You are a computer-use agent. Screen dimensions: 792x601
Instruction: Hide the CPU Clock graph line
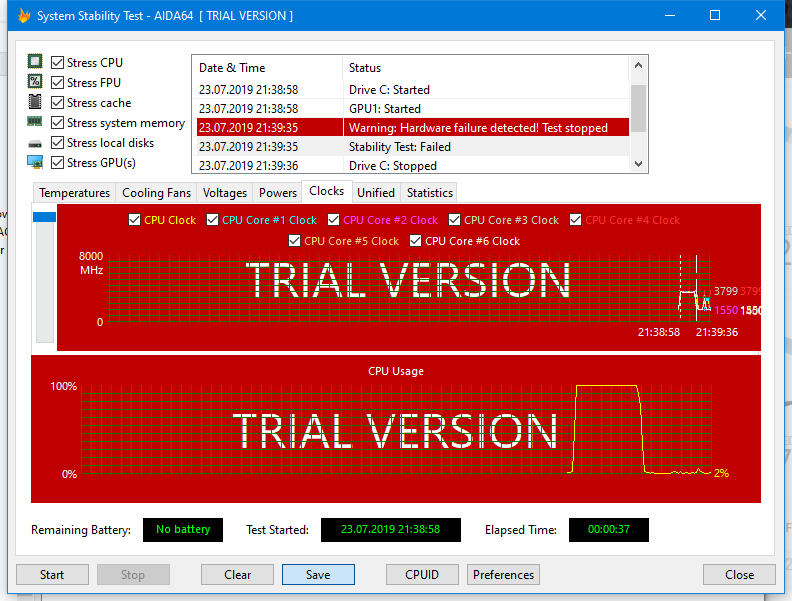tap(134, 220)
